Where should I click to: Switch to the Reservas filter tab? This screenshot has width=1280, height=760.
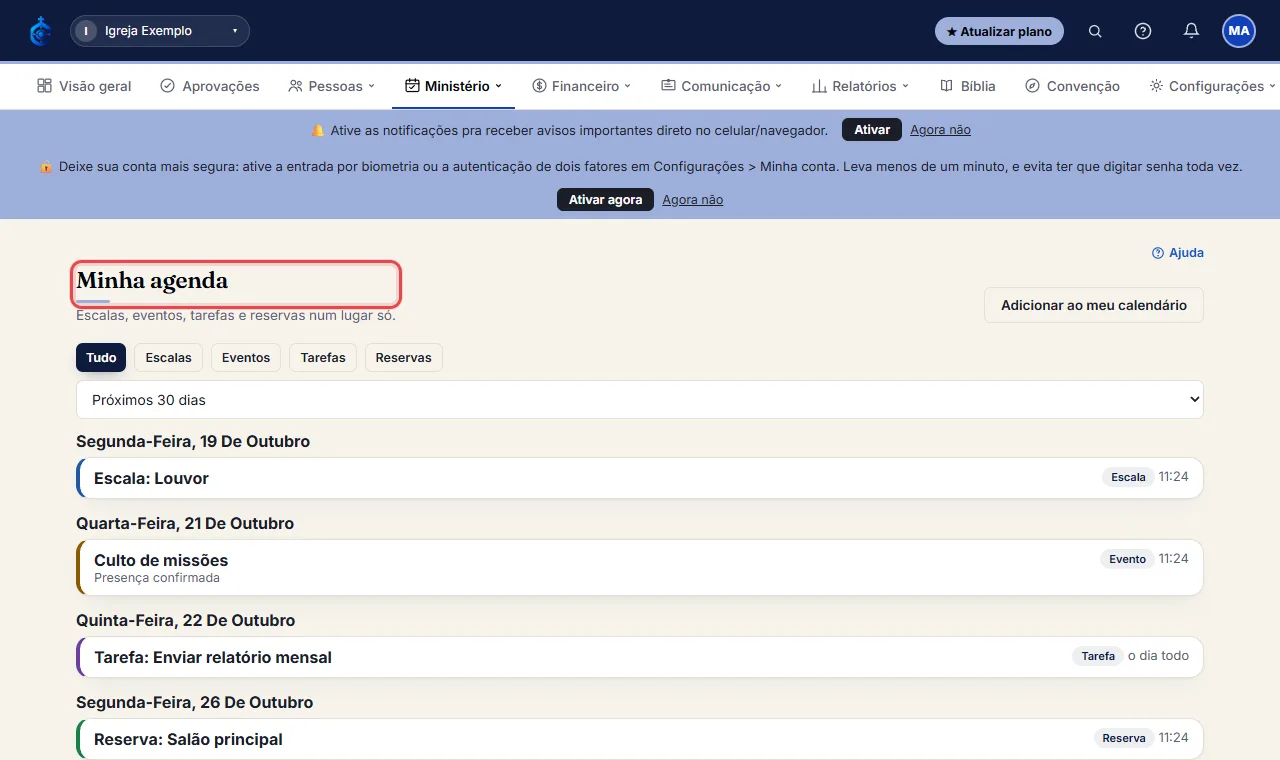coord(404,358)
